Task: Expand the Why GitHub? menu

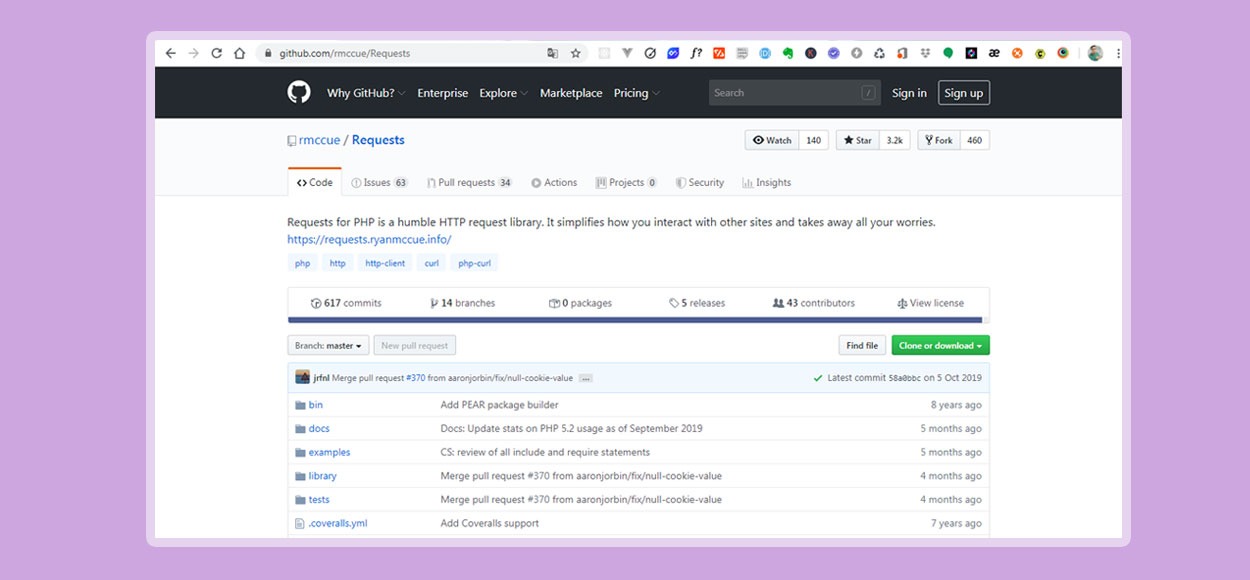Action: point(366,93)
